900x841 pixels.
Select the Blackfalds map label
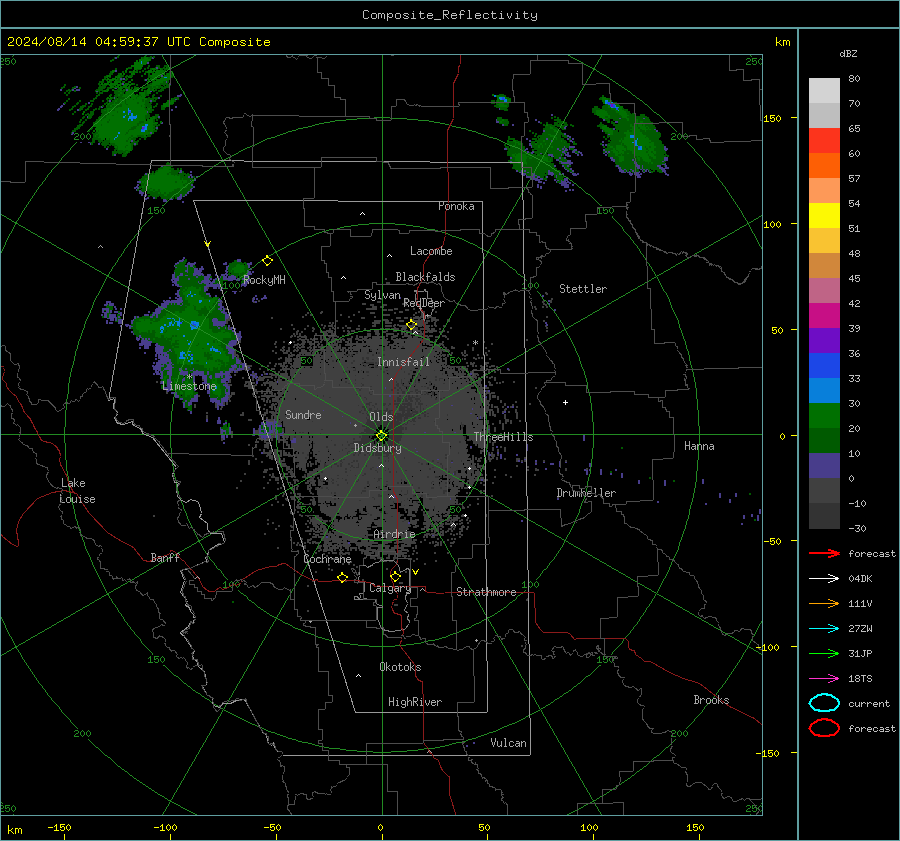coord(425,277)
